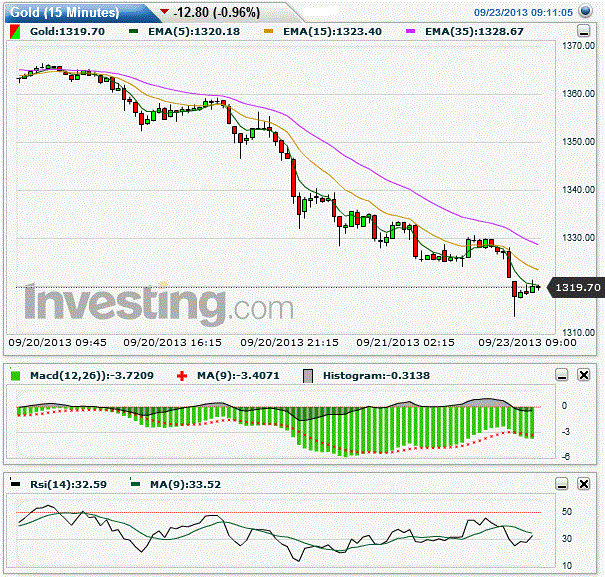
Task: Click the -12.80 (-0.96%) price change text
Action: [217, 12]
